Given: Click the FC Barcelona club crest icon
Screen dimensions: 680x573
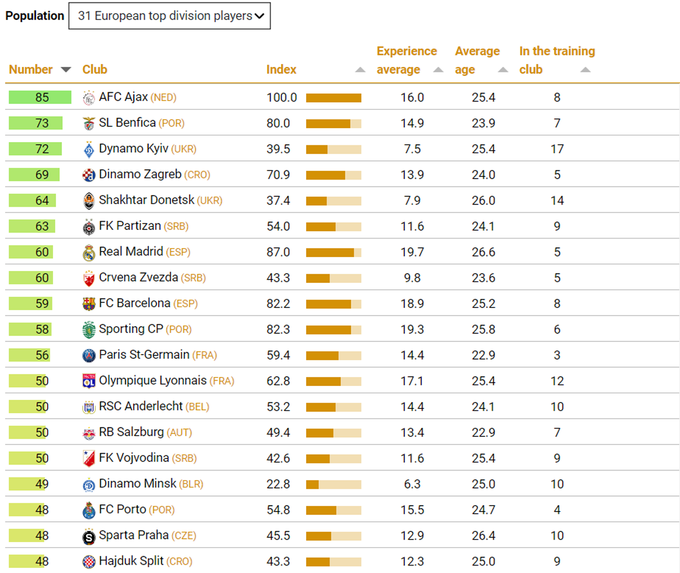Looking at the screenshot, I should [x=89, y=304].
